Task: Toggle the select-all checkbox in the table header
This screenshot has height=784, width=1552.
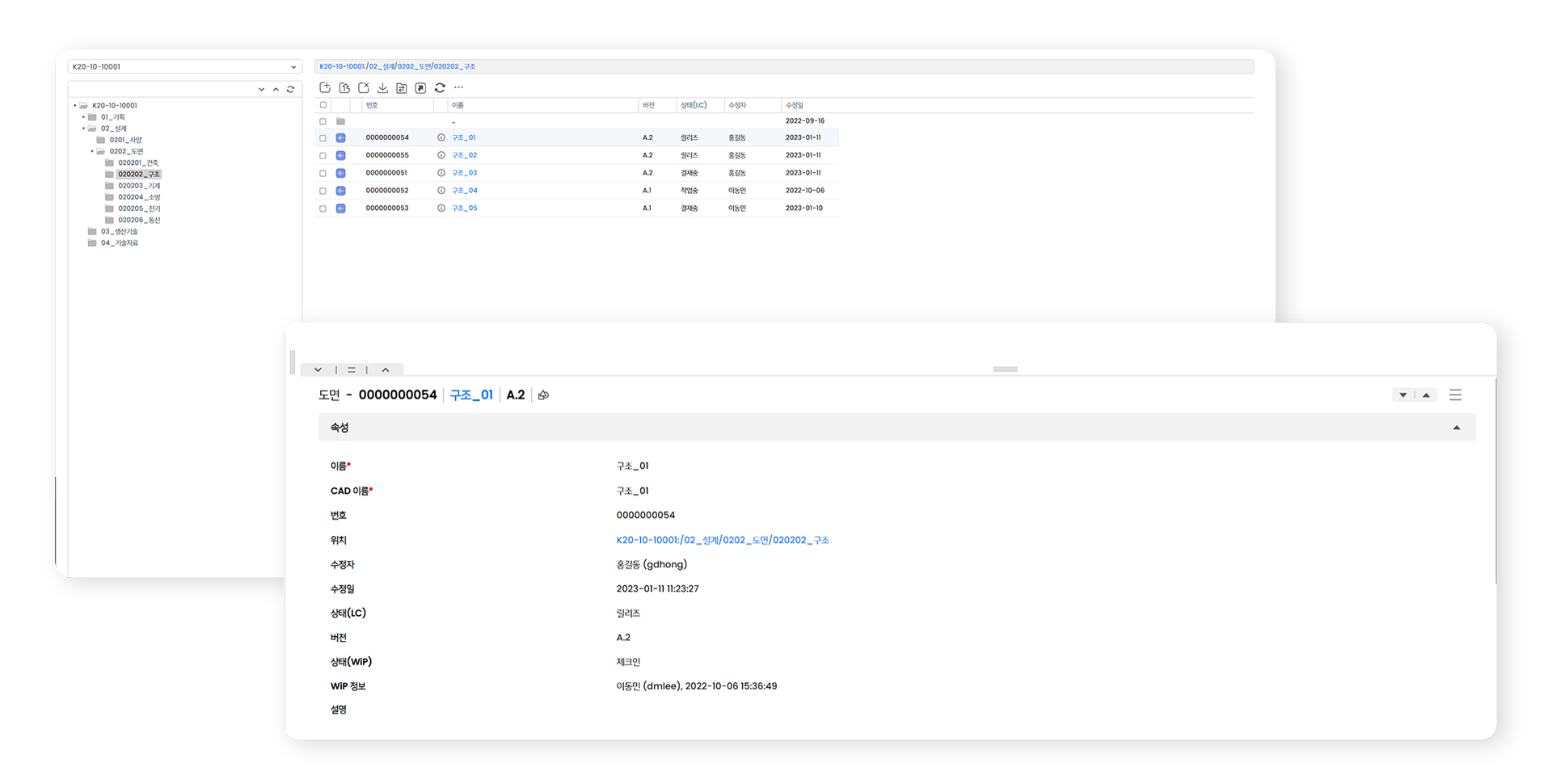Action: (x=323, y=105)
